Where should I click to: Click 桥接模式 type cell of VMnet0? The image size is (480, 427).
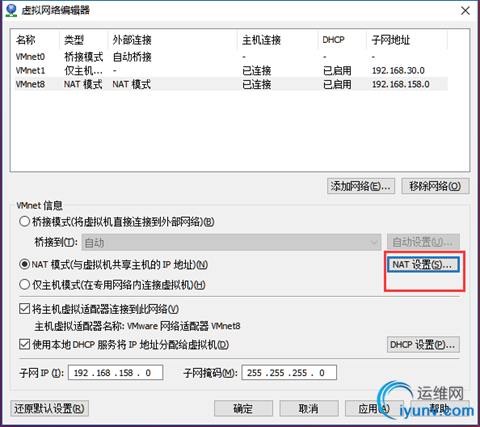[84, 57]
